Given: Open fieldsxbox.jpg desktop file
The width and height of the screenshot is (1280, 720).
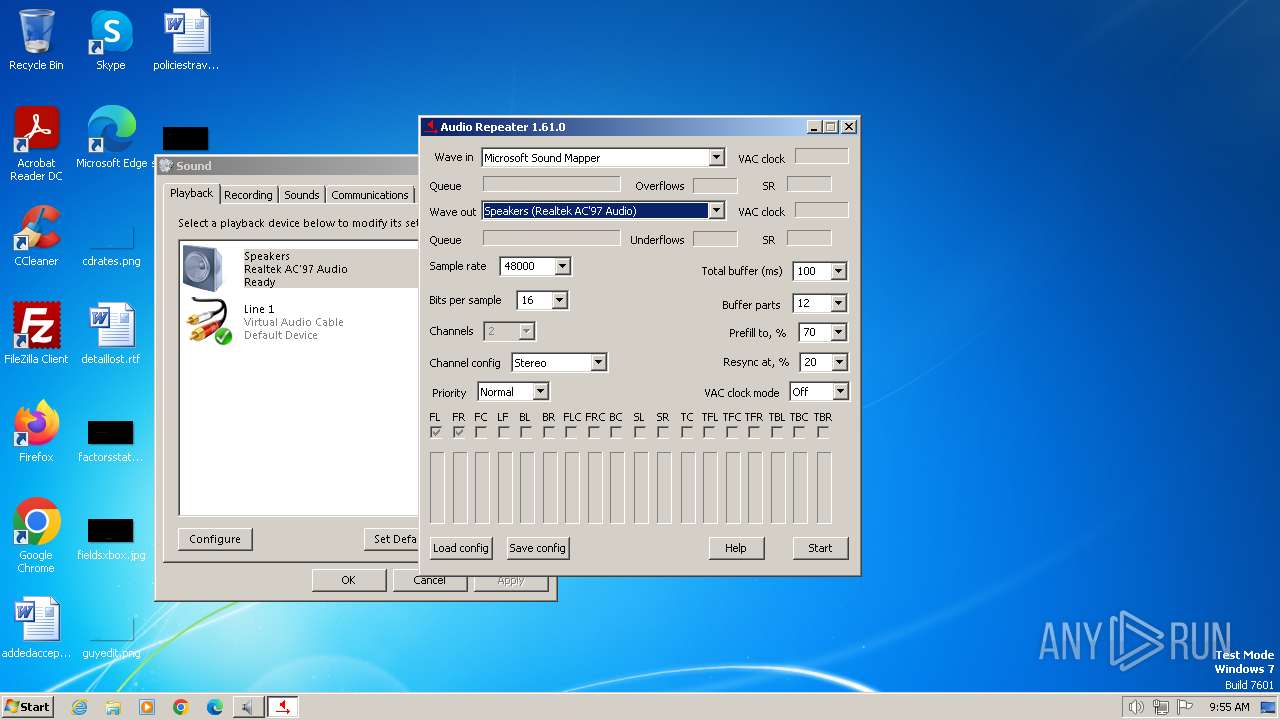Looking at the screenshot, I should pyautogui.click(x=111, y=537).
